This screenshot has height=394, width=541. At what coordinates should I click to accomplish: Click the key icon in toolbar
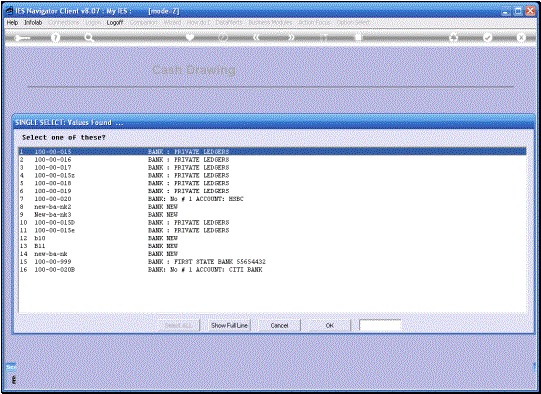(x=22, y=38)
